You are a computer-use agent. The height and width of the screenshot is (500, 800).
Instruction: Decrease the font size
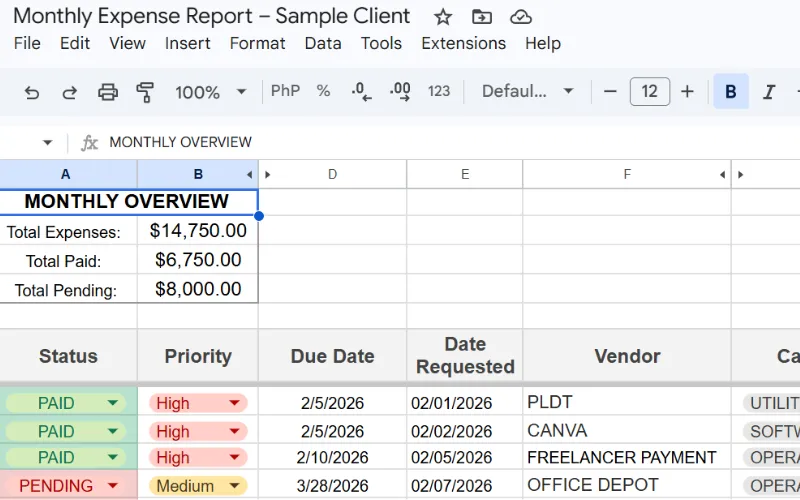tap(610, 91)
